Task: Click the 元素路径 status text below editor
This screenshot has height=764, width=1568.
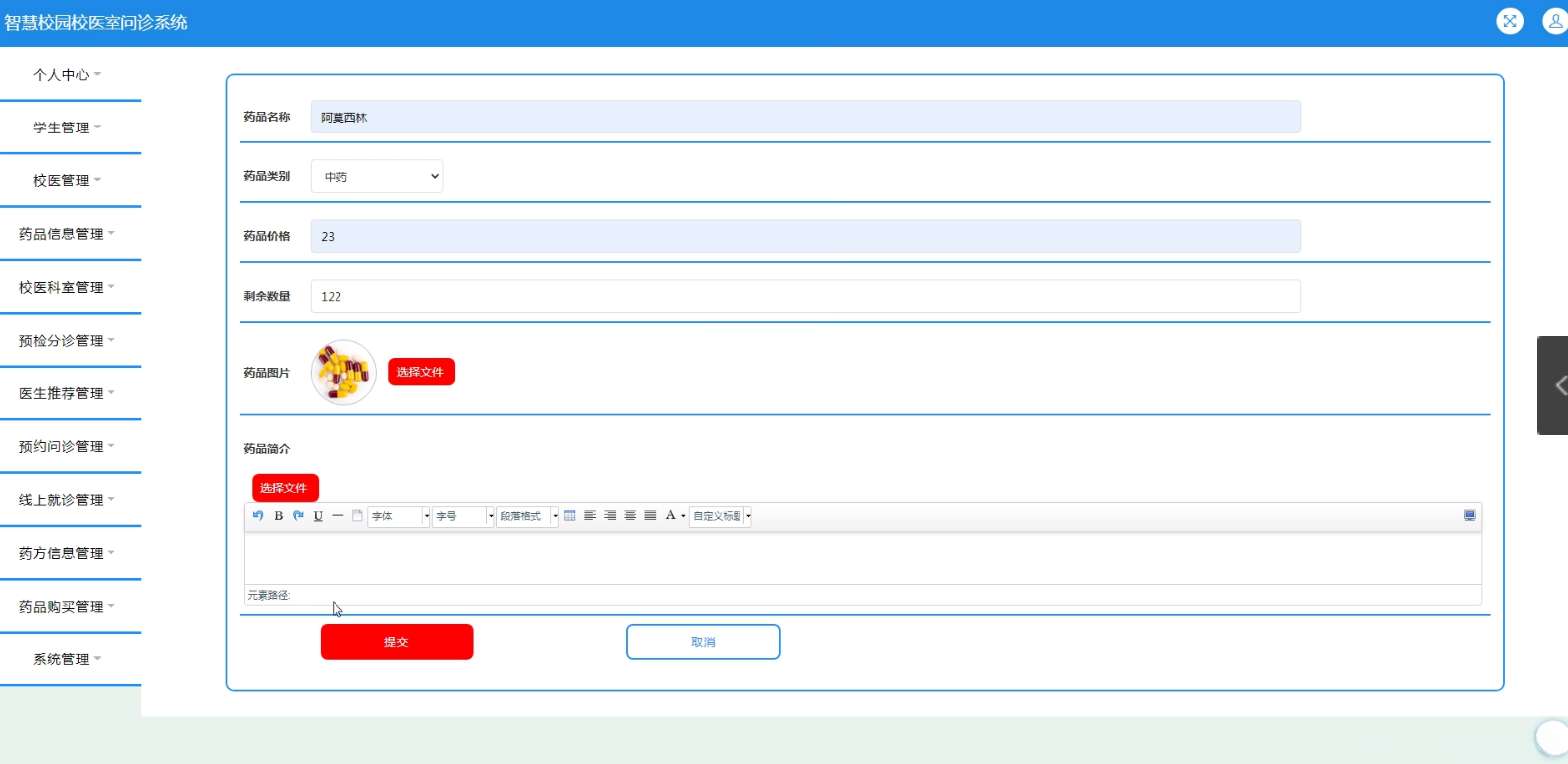Action: coord(269,595)
